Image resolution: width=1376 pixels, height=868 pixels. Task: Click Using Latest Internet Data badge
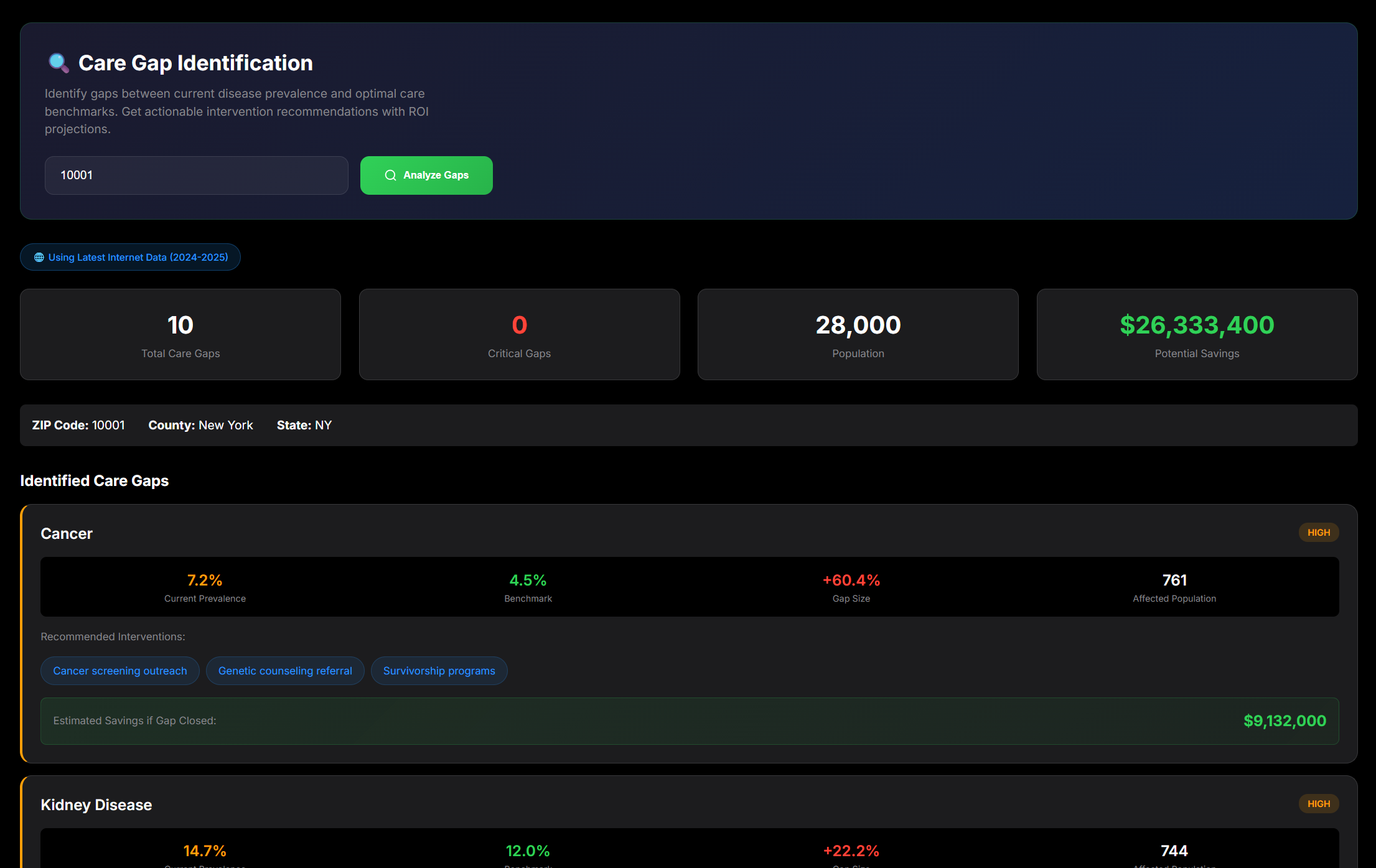(130, 258)
